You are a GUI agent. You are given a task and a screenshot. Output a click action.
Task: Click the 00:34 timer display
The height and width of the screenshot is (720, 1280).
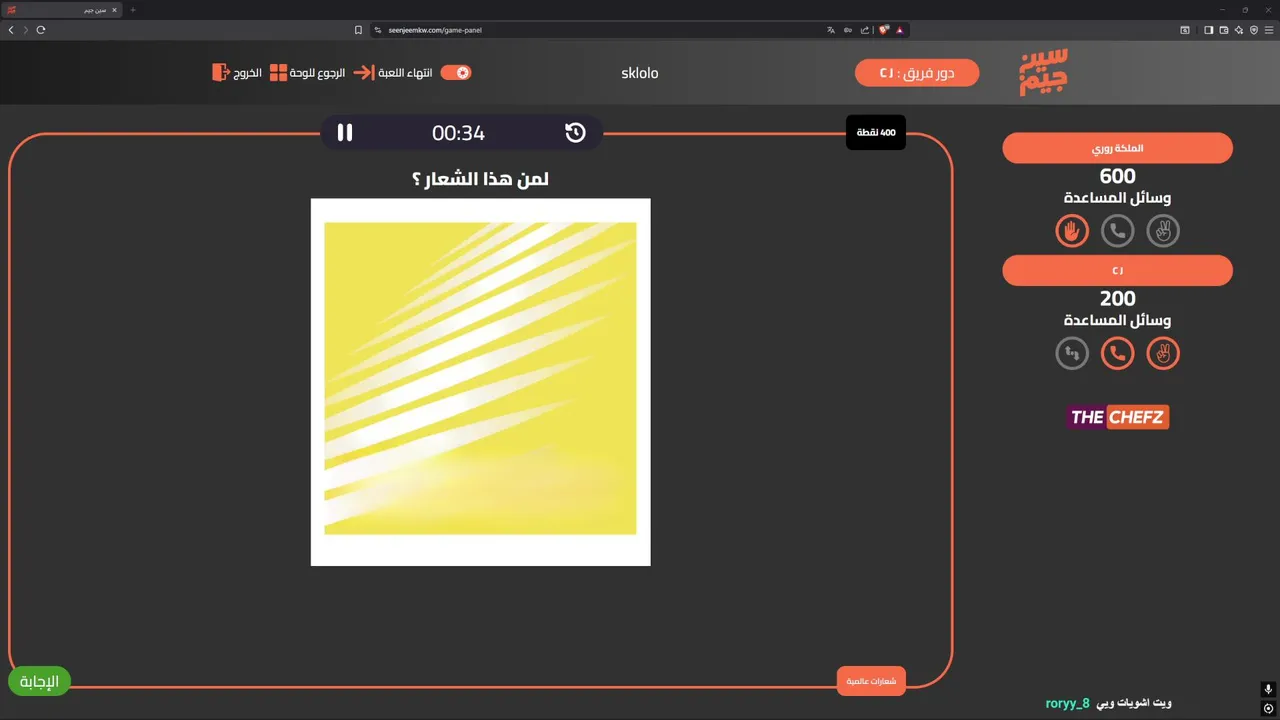(458, 133)
